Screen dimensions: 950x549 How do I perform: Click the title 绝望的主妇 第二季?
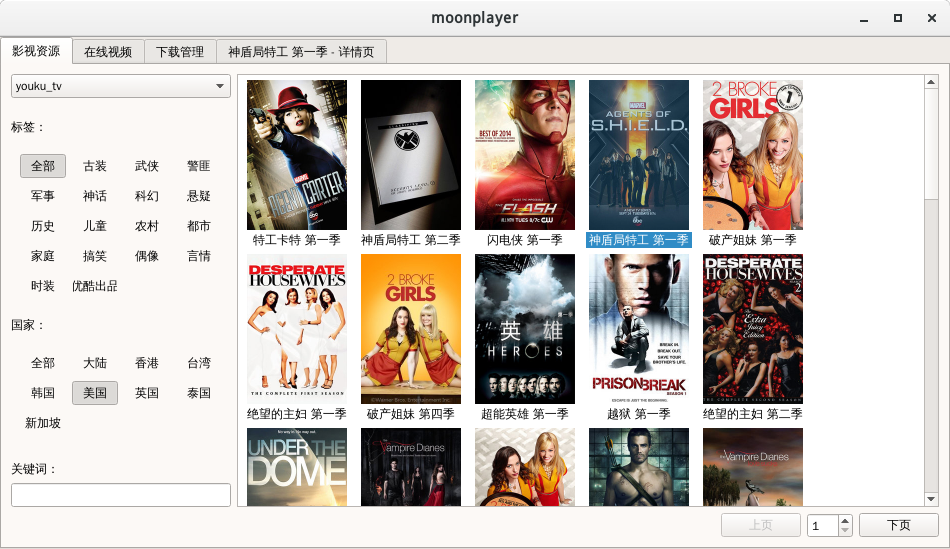pos(752,414)
